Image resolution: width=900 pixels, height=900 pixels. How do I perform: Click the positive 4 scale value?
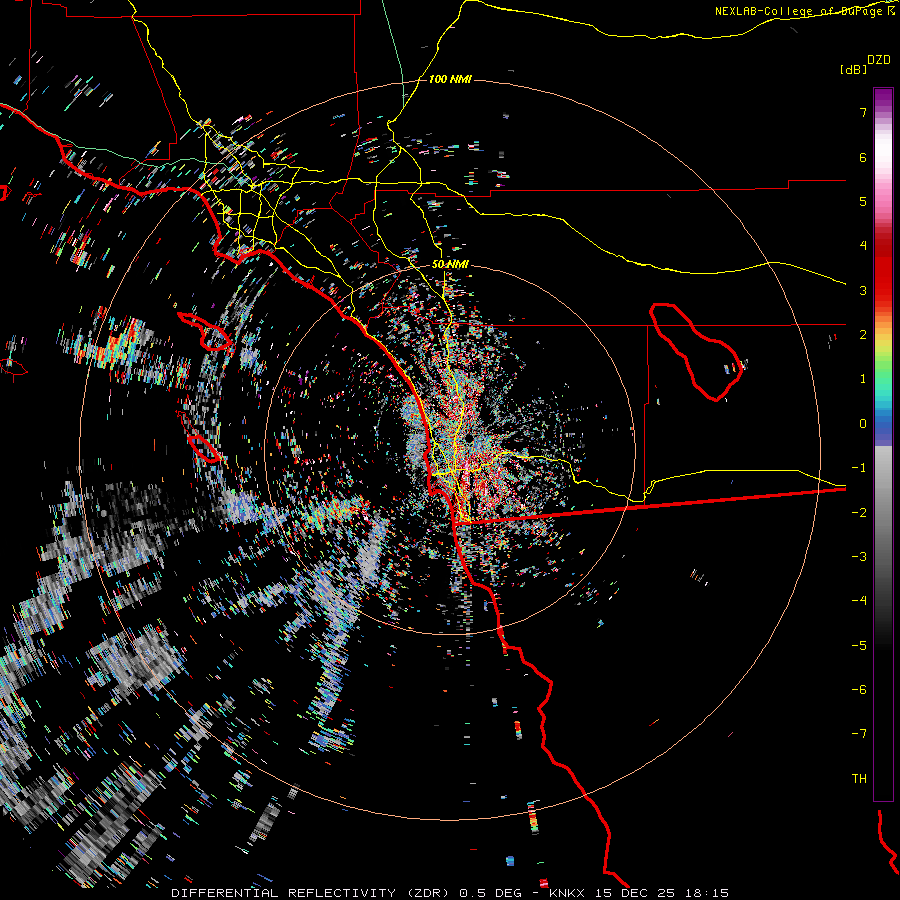point(863,246)
